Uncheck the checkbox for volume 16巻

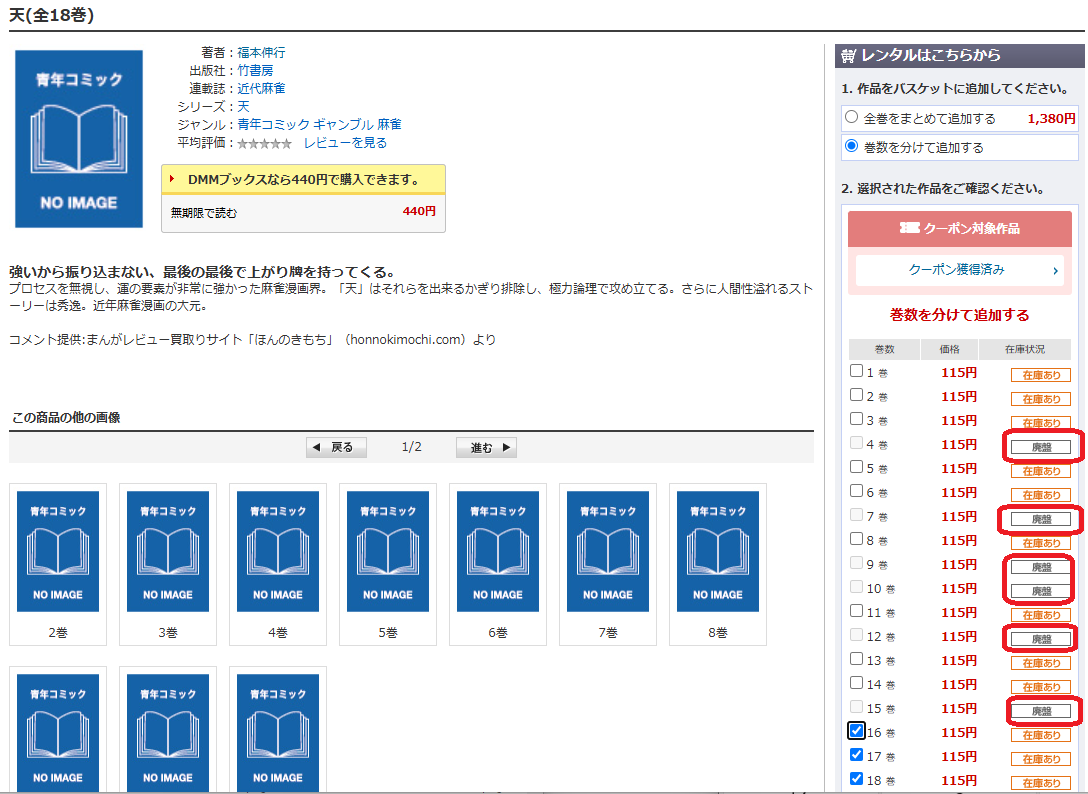coord(857,731)
